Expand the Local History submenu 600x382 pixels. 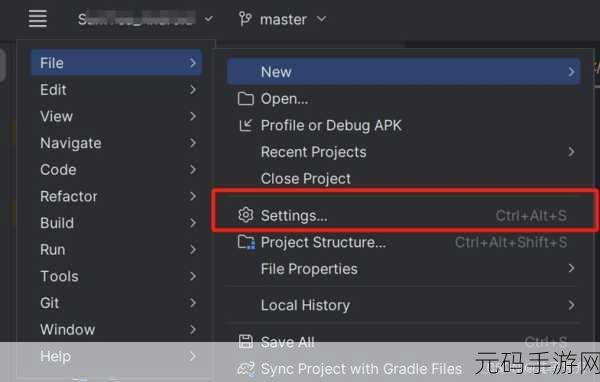pos(402,305)
